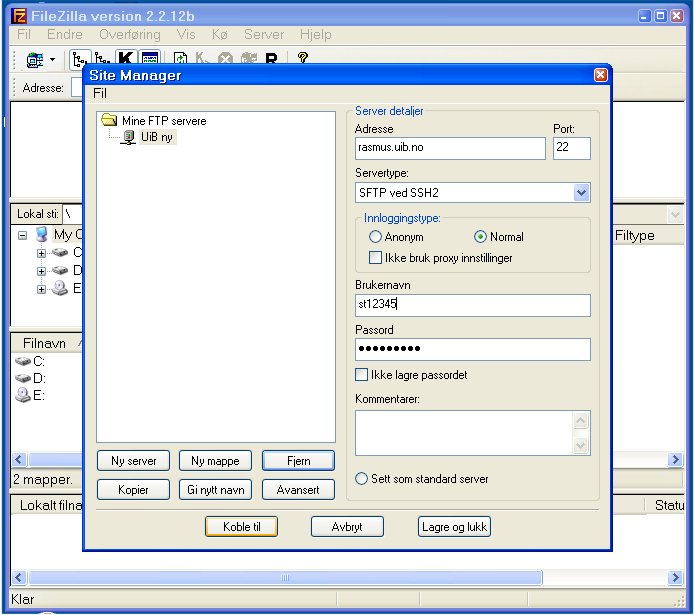Click the bold K toolbar icon
This screenshot has height=615, width=694.
[x=126, y=60]
